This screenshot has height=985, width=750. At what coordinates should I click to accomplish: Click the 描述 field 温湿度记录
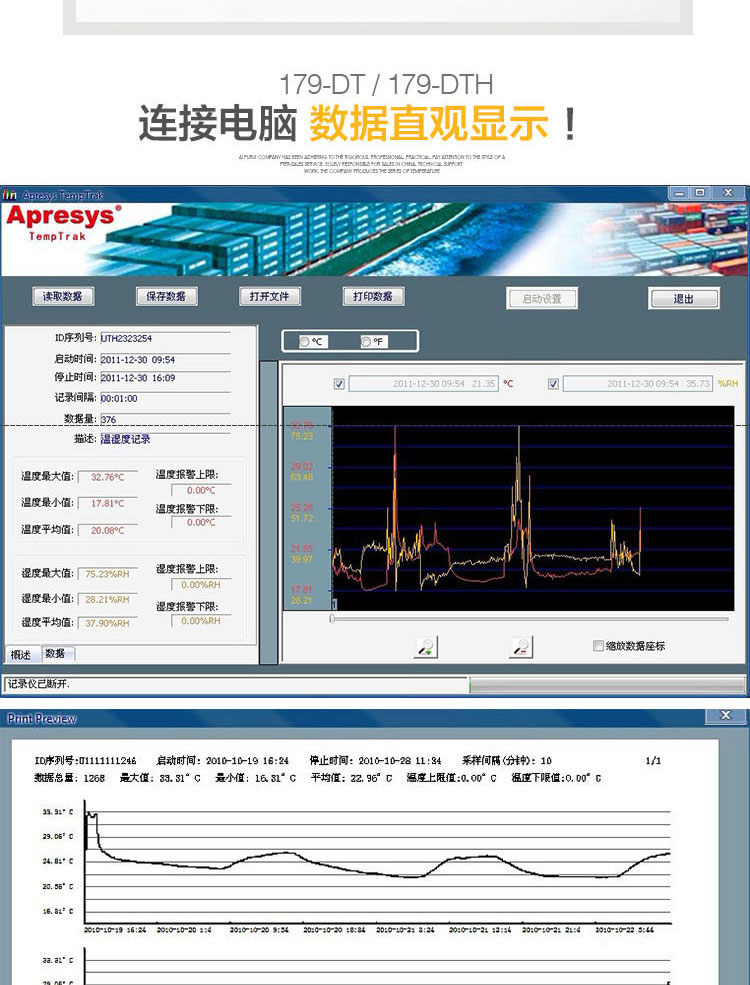165,439
